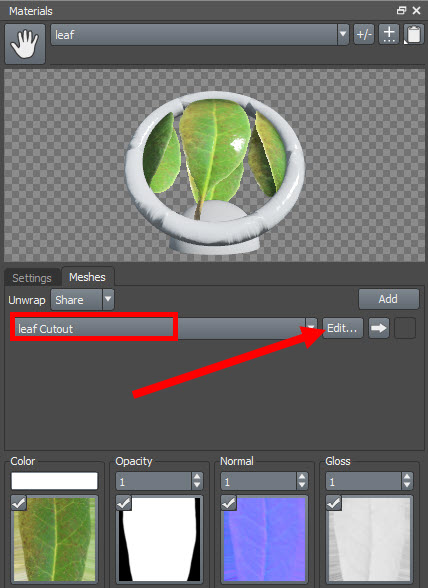Click the Add mesh button
428x588 pixels.
[388, 299]
